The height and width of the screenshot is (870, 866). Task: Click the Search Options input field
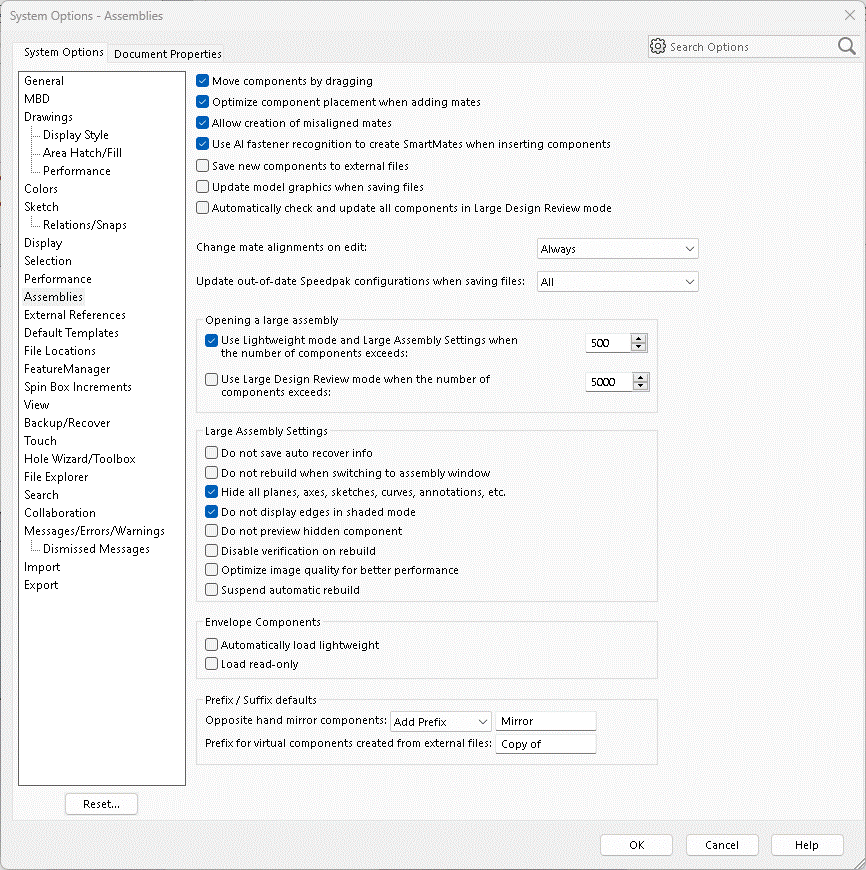point(752,47)
